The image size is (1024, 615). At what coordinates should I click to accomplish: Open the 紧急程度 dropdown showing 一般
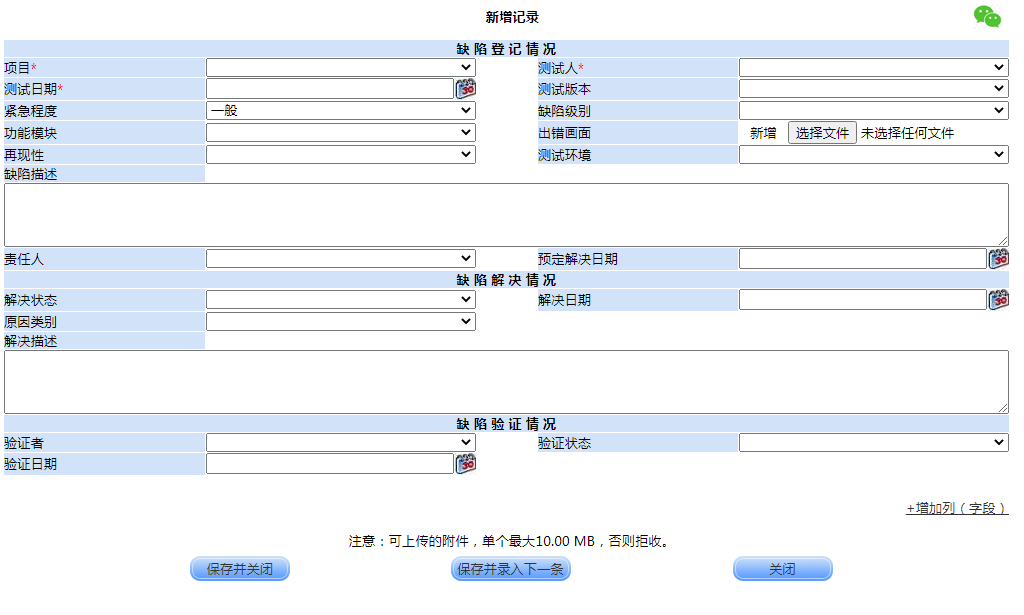pyautogui.click(x=340, y=110)
